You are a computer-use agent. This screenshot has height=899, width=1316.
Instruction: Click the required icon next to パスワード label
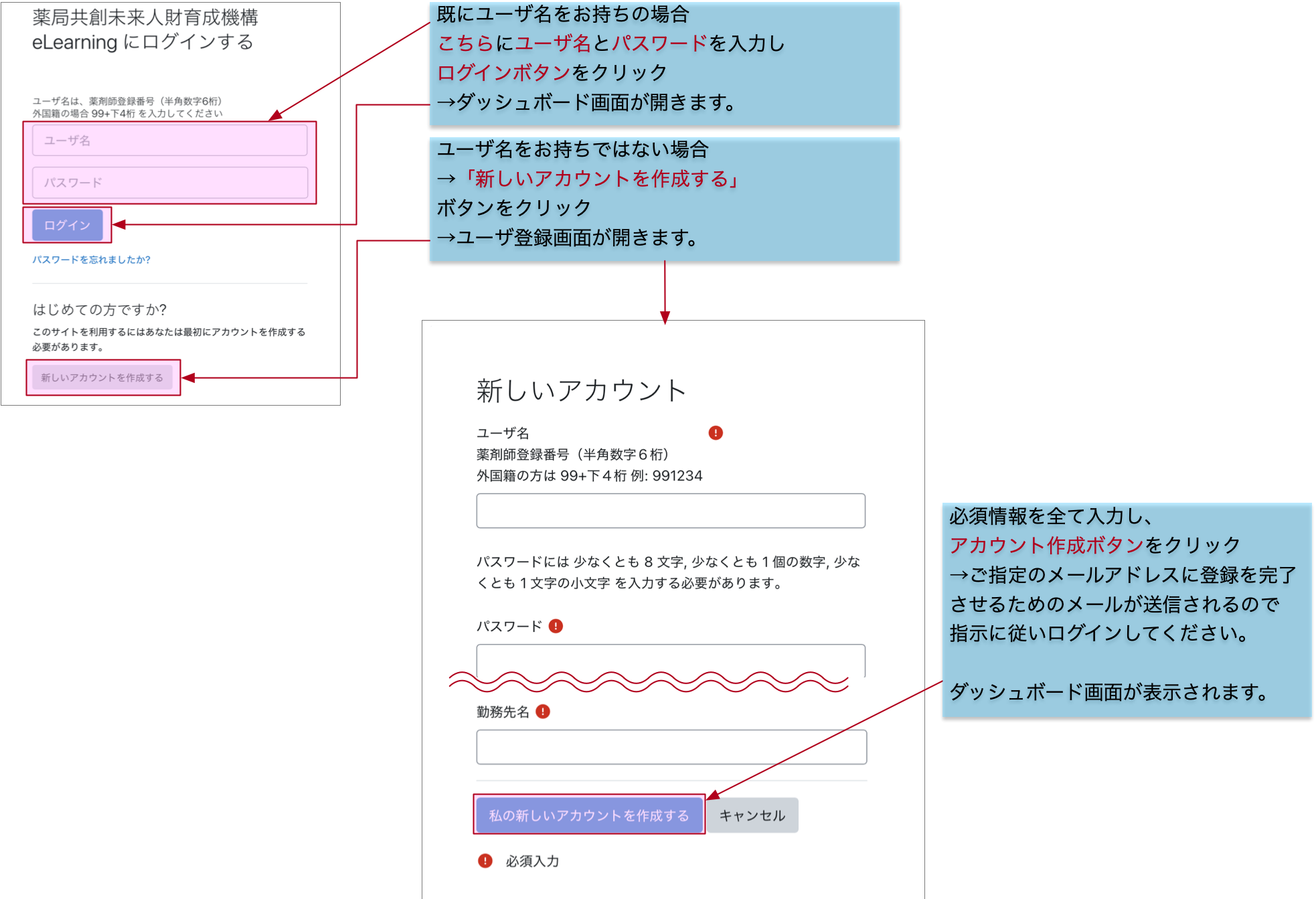556,626
